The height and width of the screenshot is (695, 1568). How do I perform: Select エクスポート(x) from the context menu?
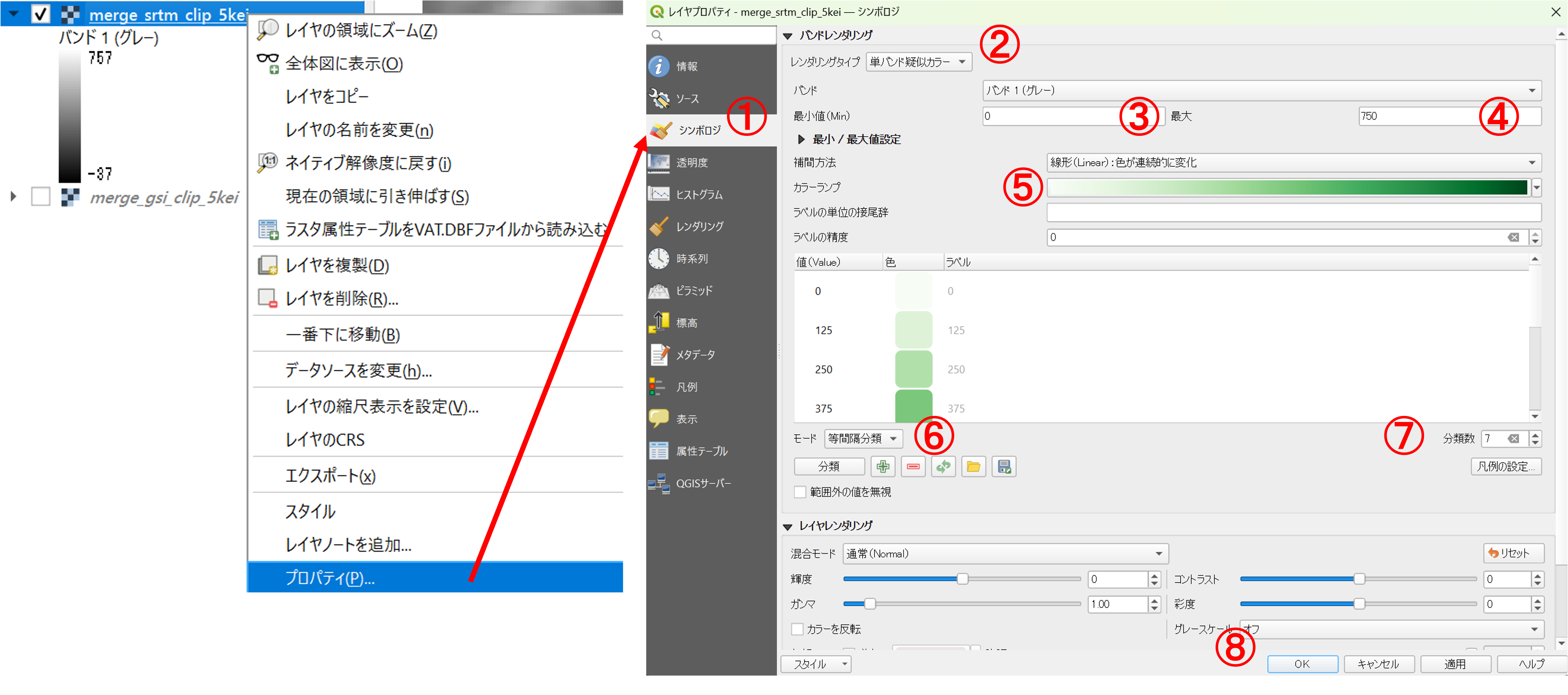[330, 475]
